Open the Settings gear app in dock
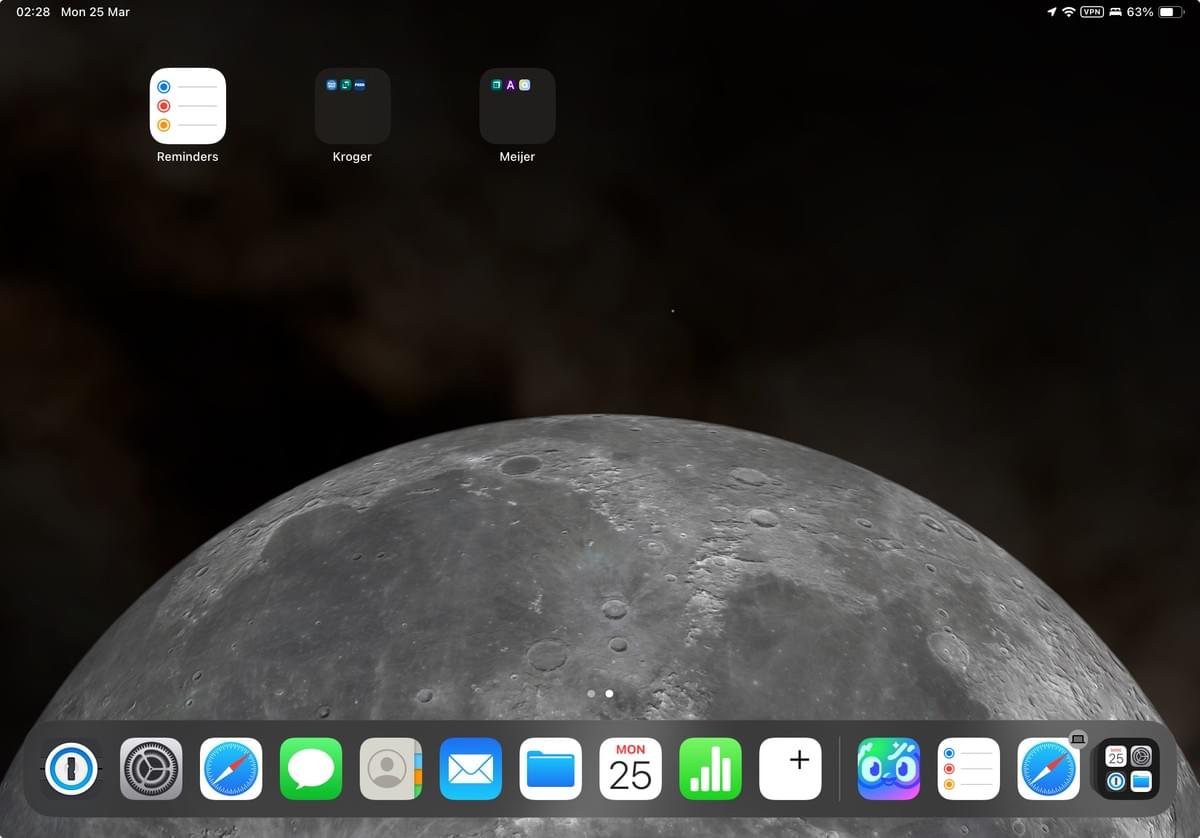The image size is (1200, 838). coord(151,769)
